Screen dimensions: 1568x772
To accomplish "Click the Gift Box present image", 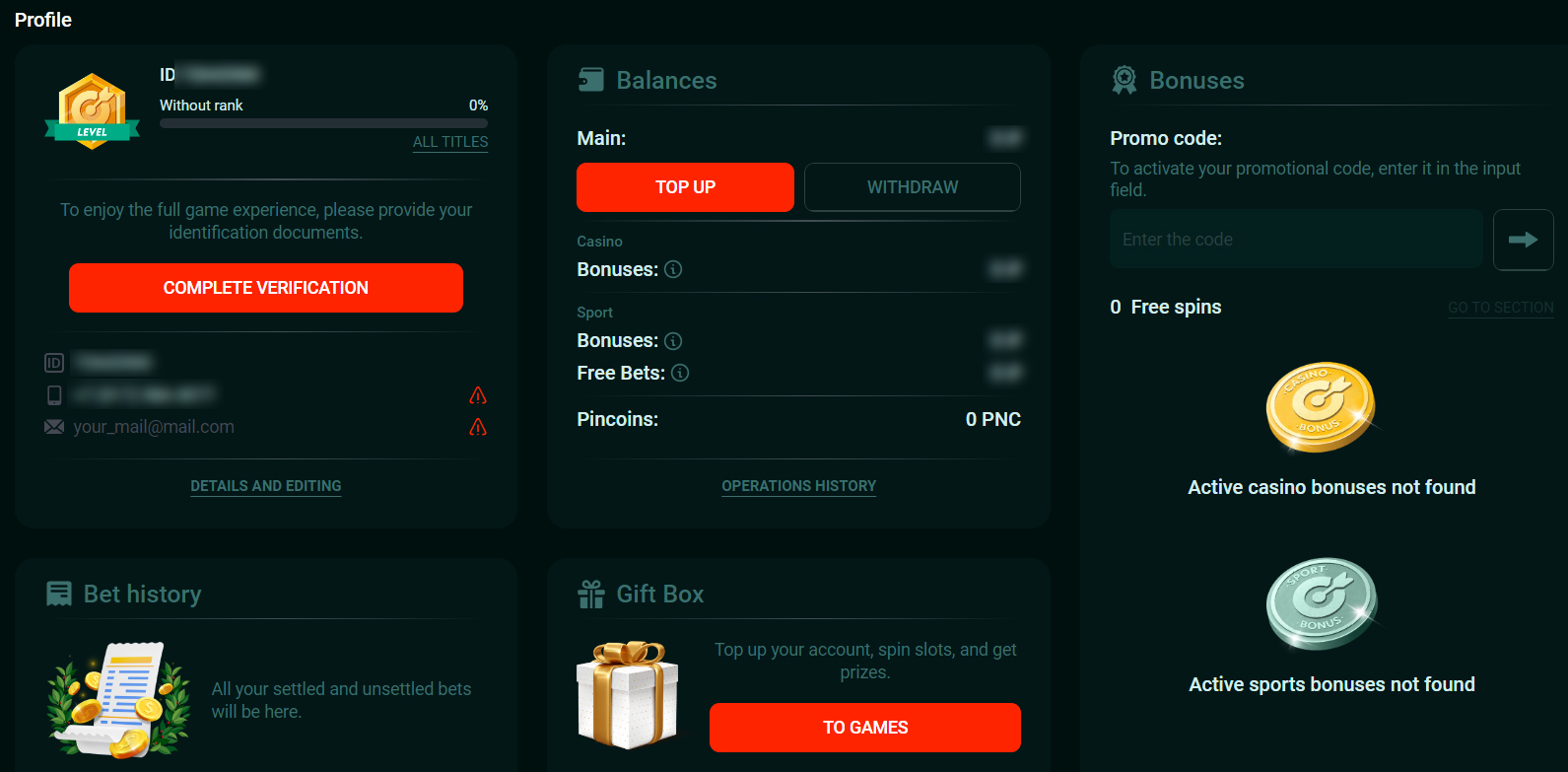I will tap(627, 693).
